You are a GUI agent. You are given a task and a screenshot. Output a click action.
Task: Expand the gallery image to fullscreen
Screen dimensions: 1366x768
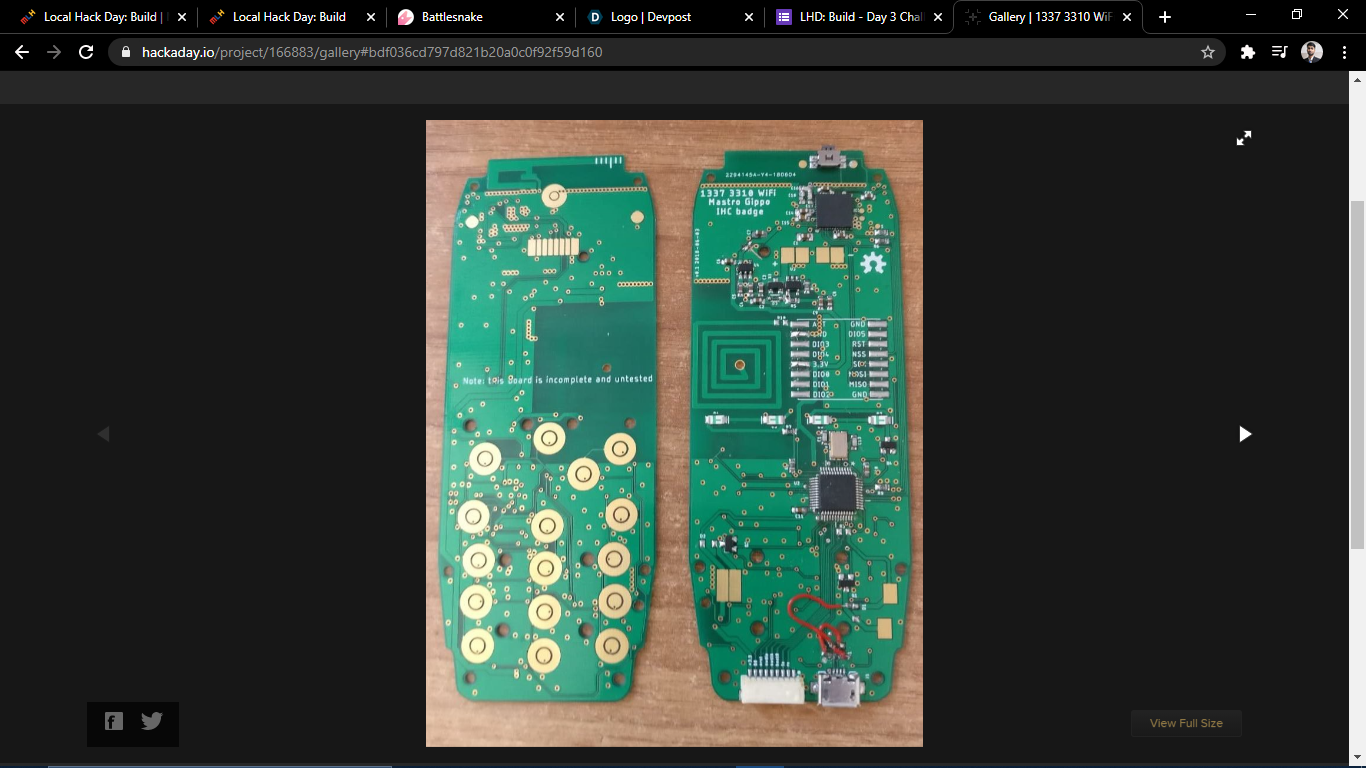1244,138
